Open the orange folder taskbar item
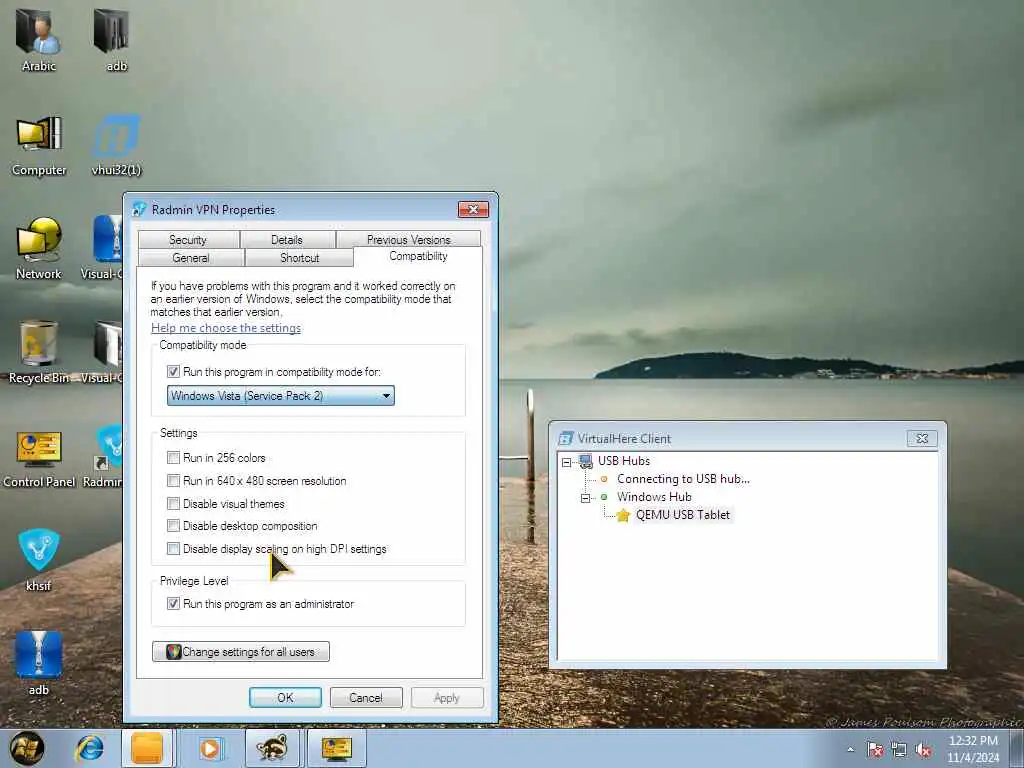This screenshot has width=1024, height=768. [147, 748]
